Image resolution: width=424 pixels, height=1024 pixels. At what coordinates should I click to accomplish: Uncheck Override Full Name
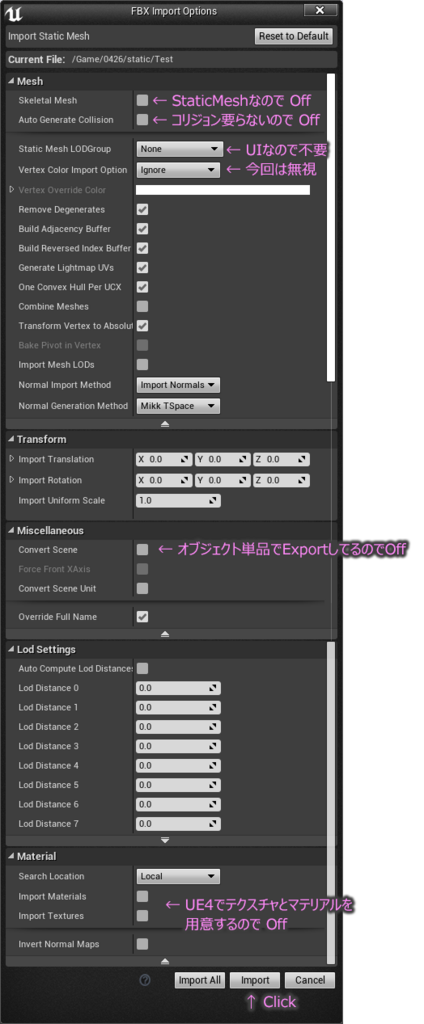[x=142, y=616]
